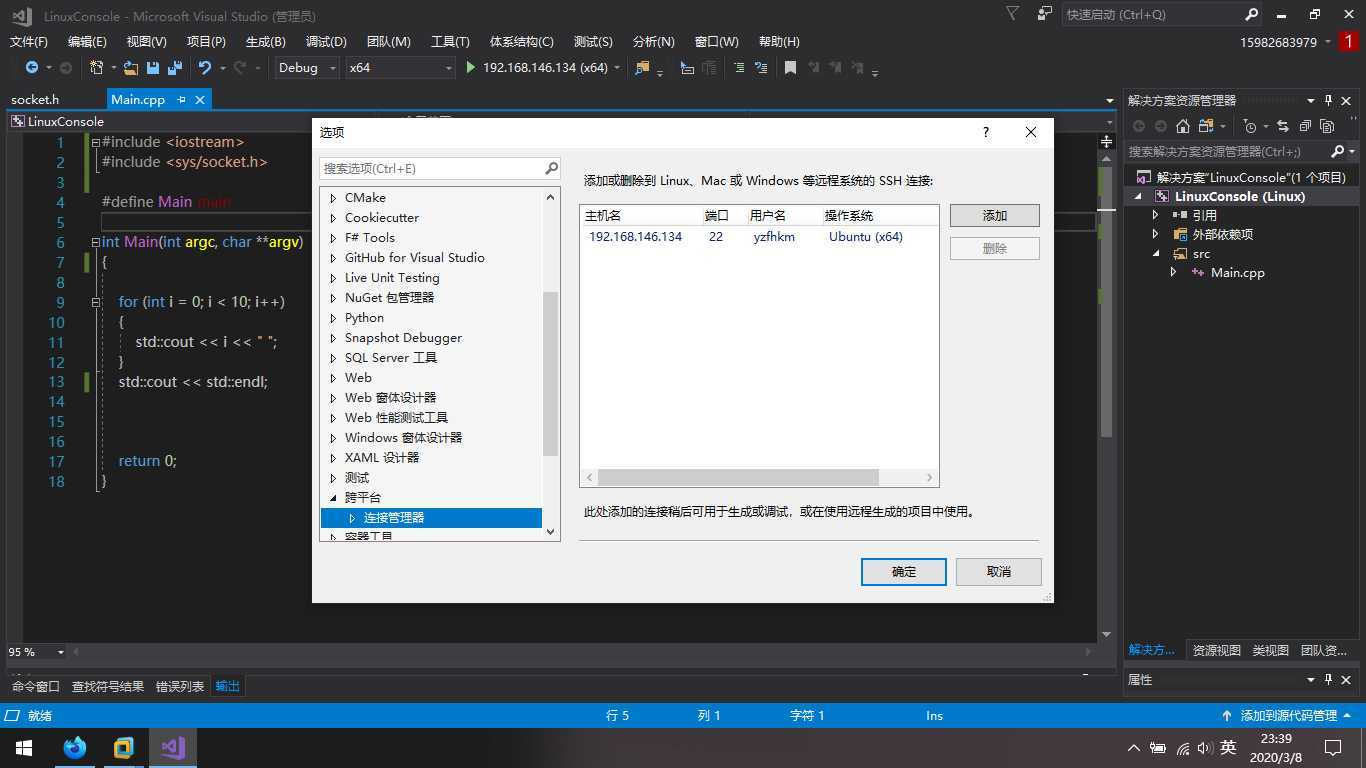Viewport: 1366px width, 768px height.
Task: Click the Firefox icon in taskbar
Action: [75, 747]
